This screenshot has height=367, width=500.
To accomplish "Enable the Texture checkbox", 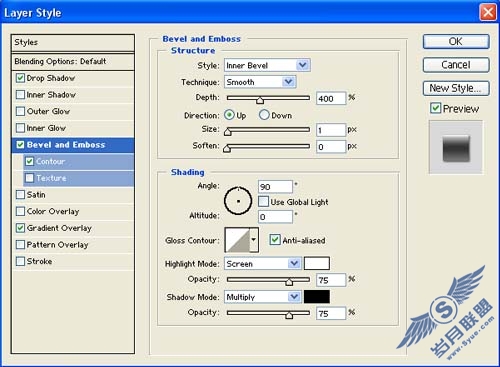I will [29, 178].
